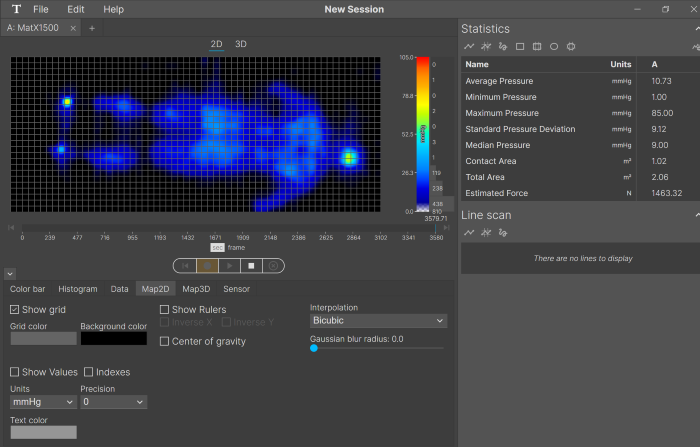Switch to the Histogram tab

[x=77, y=289]
